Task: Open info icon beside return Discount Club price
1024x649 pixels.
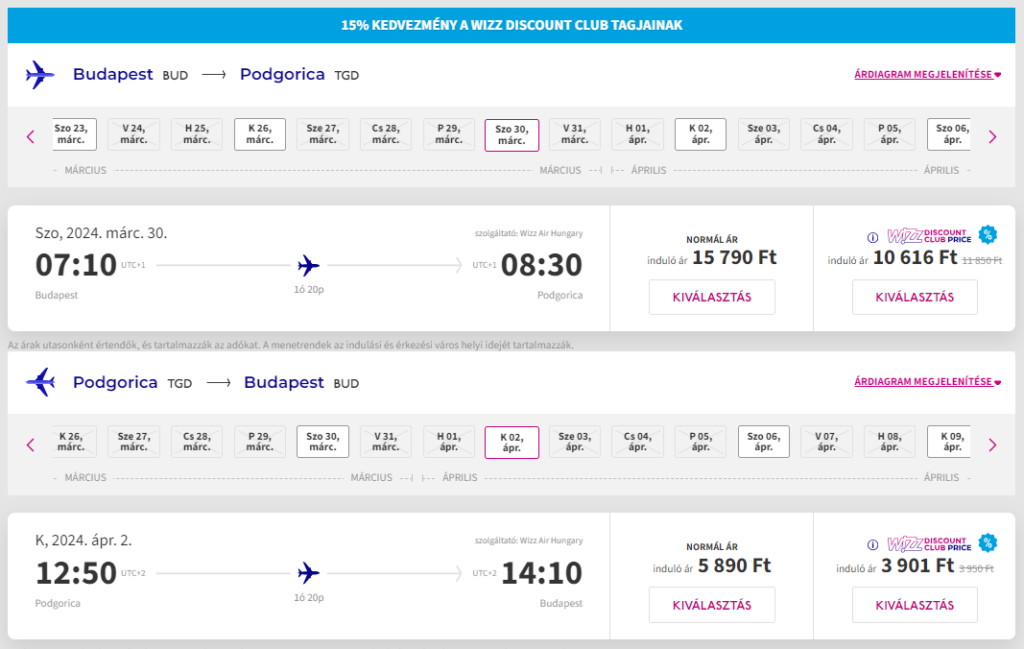Action: (872, 545)
